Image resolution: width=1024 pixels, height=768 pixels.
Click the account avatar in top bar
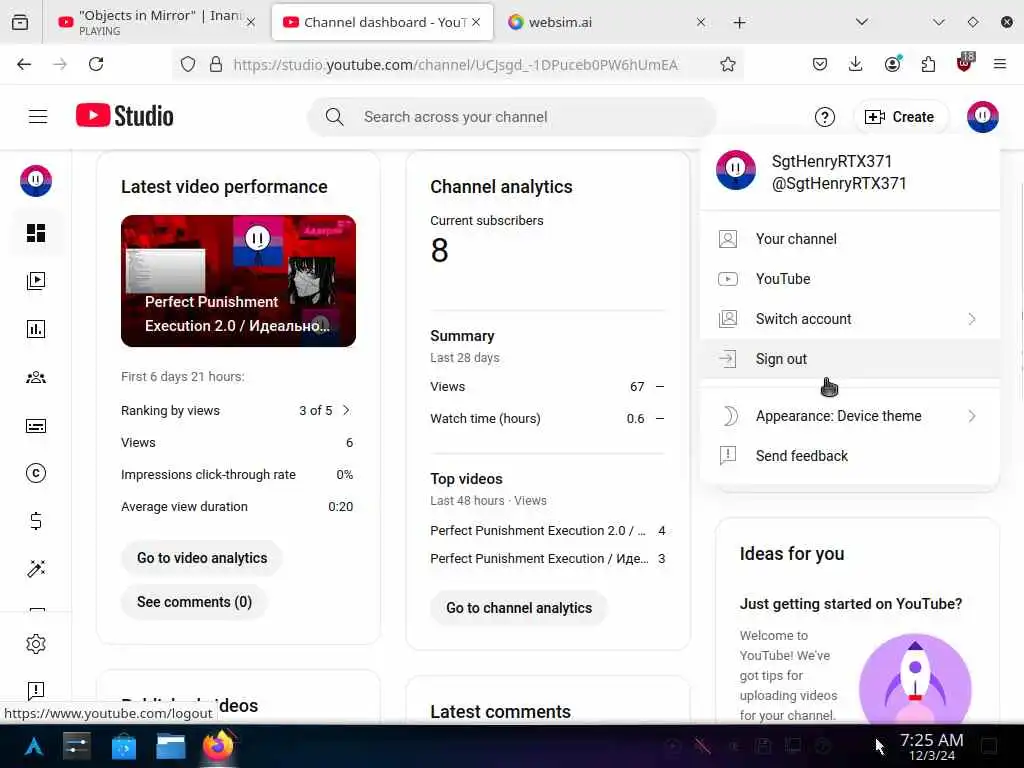point(983,117)
